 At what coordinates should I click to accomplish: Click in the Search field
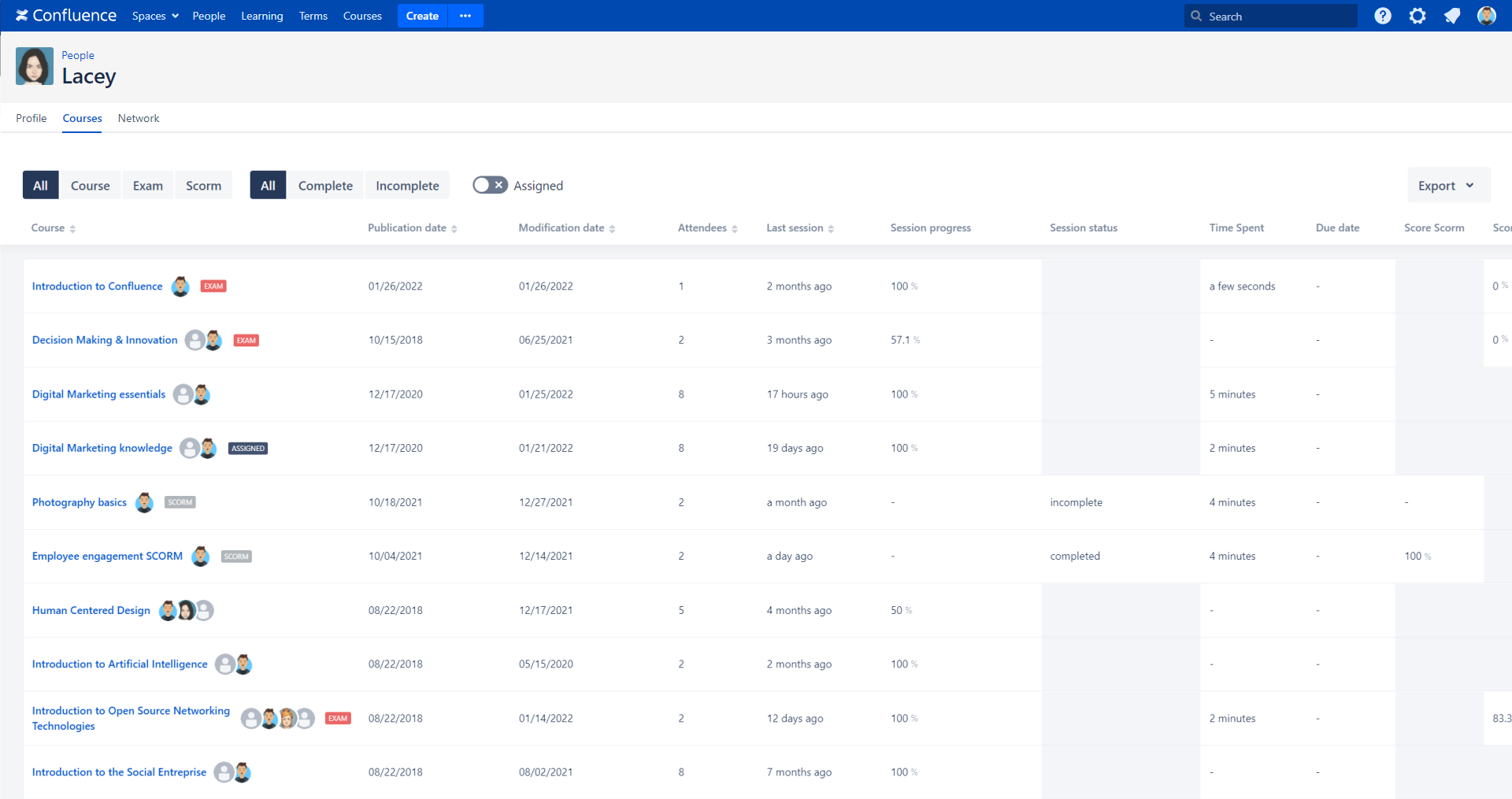(x=1271, y=16)
